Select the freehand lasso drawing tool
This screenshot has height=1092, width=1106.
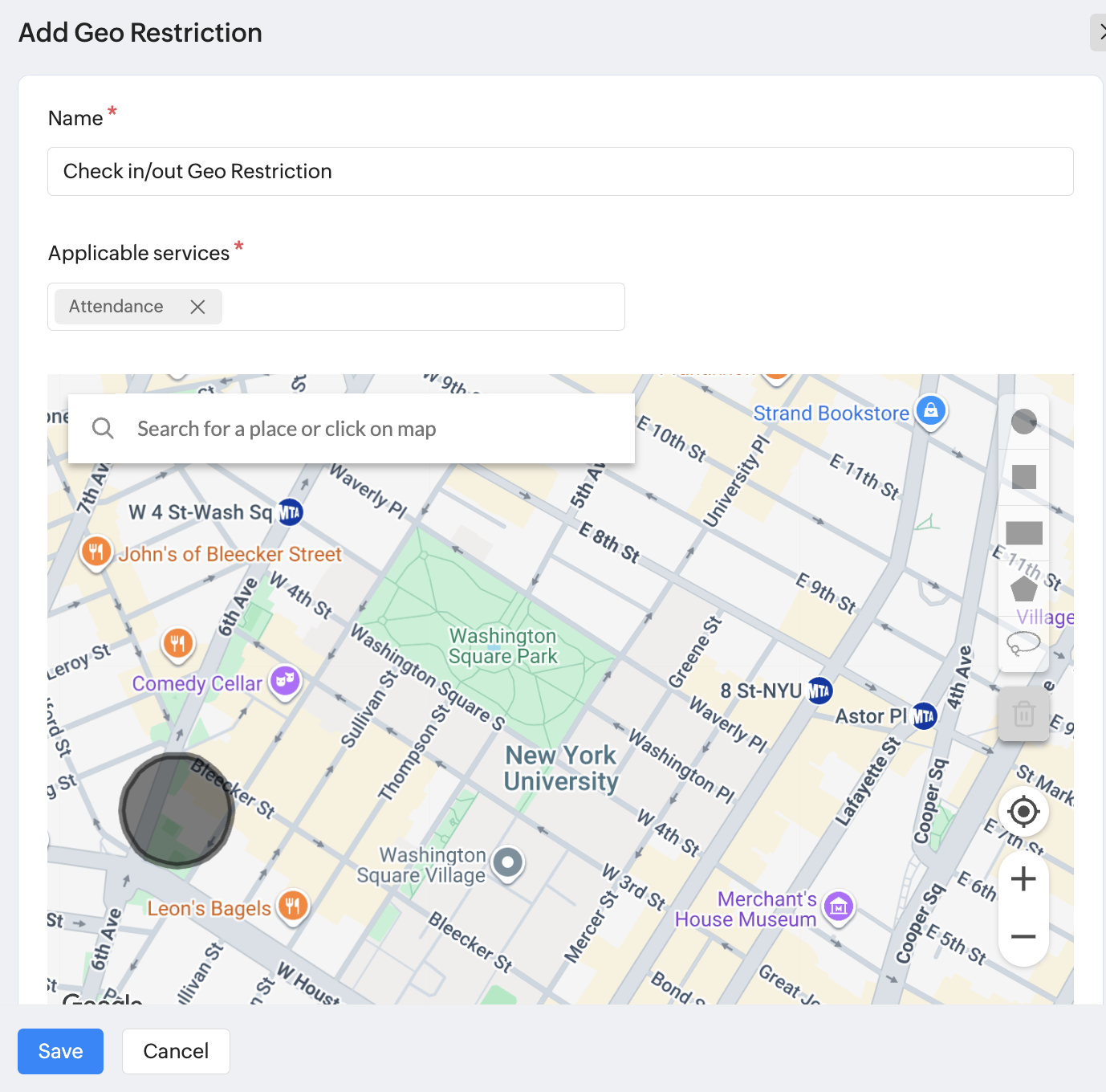point(1023,643)
